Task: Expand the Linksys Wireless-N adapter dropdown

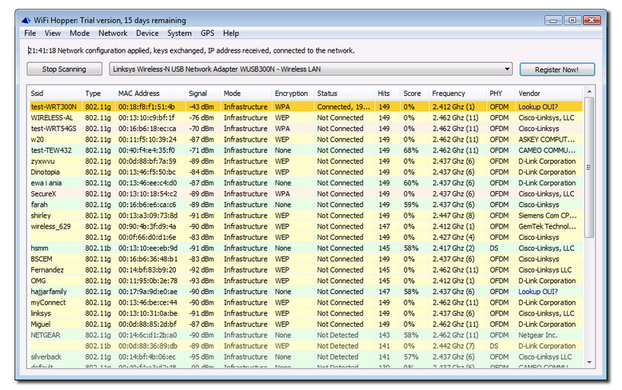Action: (x=507, y=69)
